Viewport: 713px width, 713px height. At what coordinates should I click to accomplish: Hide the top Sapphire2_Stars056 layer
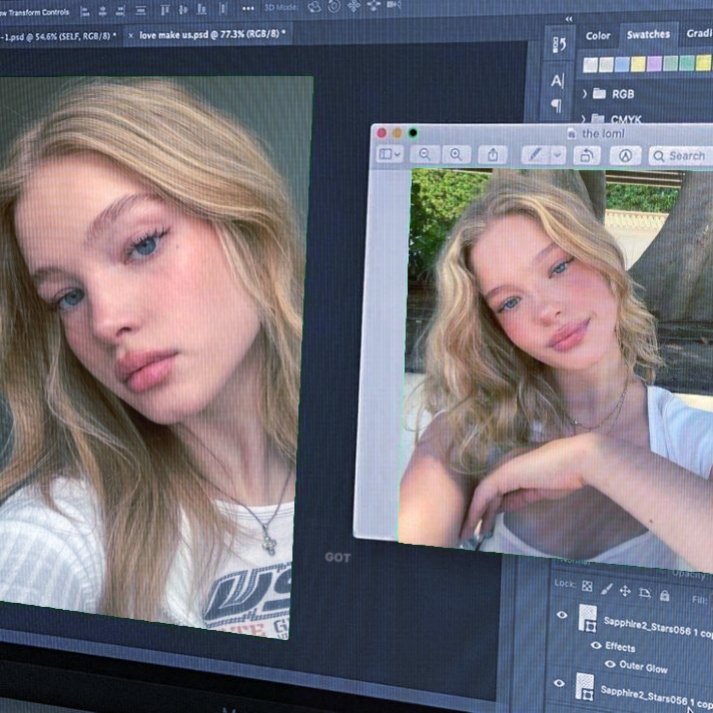(561, 616)
